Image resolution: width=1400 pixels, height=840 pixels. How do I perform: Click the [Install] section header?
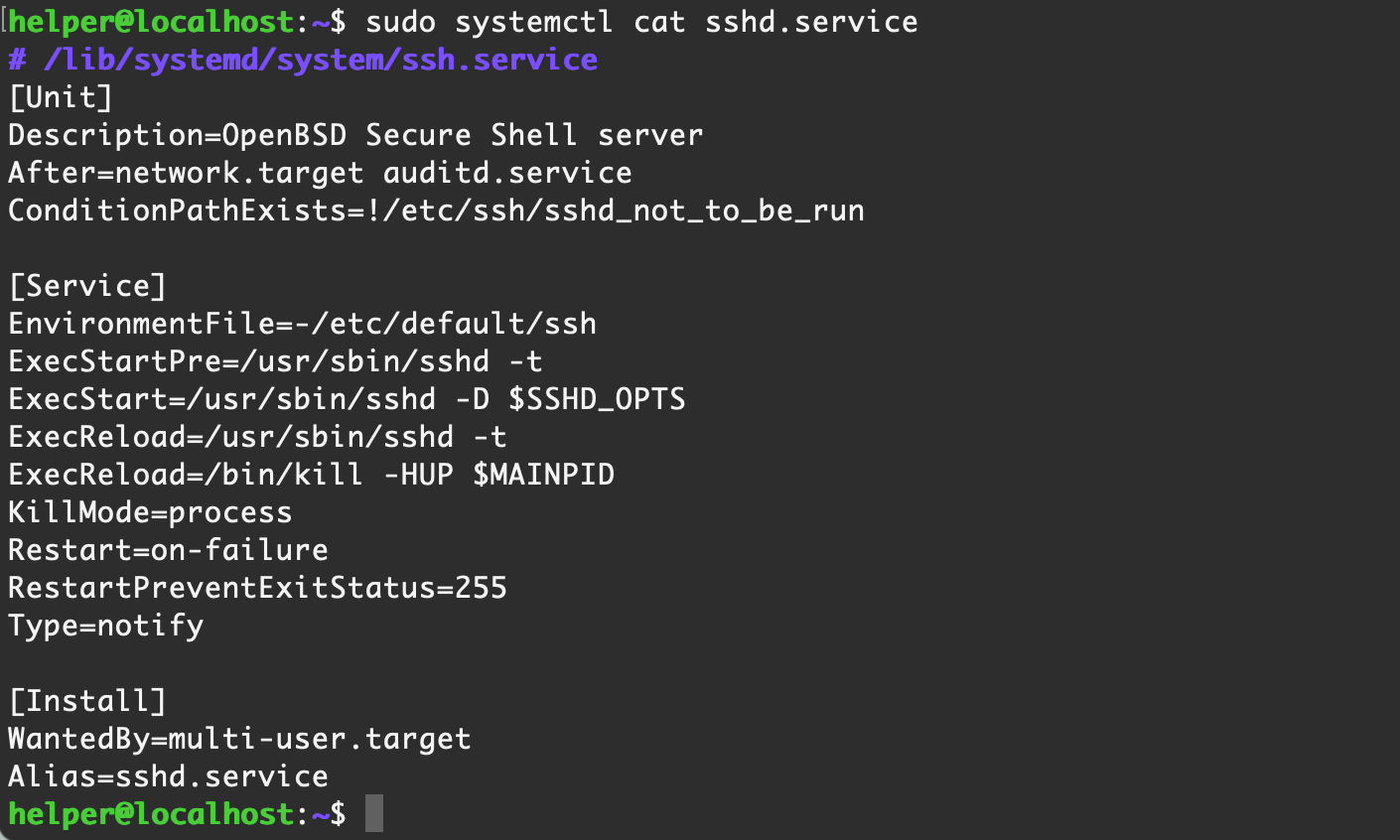click(87, 701)
